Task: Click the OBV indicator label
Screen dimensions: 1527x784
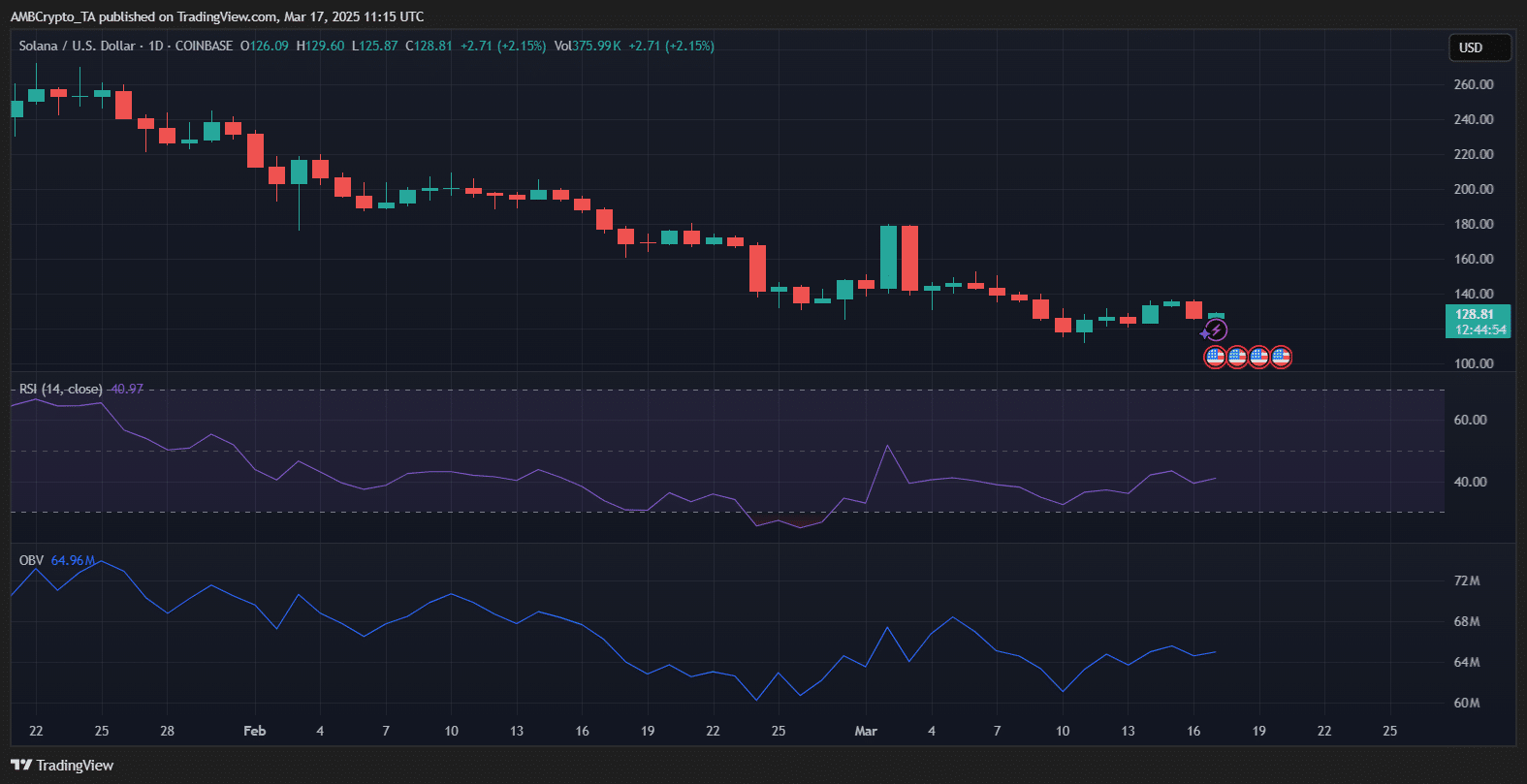Action: [31, 560]
